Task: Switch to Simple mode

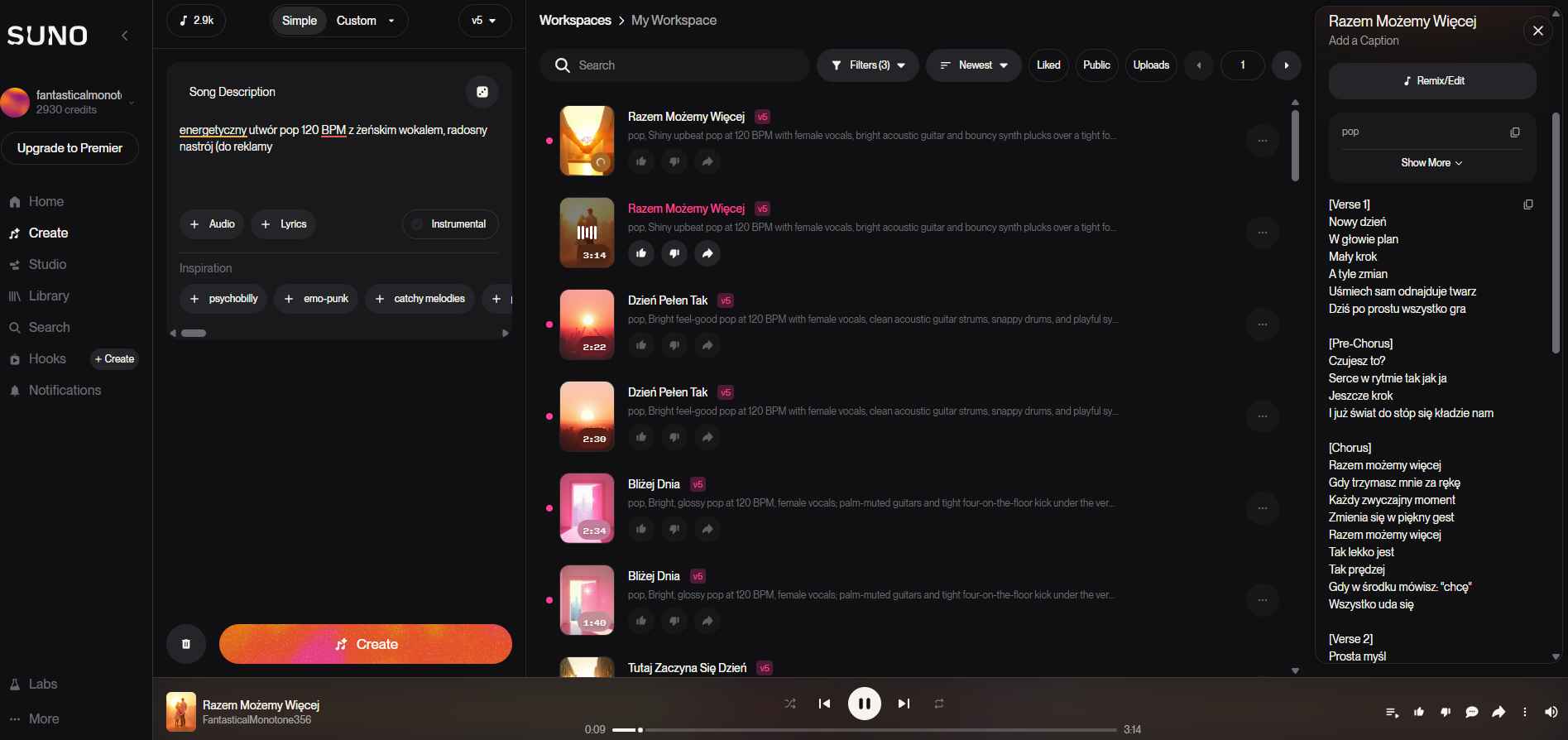Action: click(300, 21)
